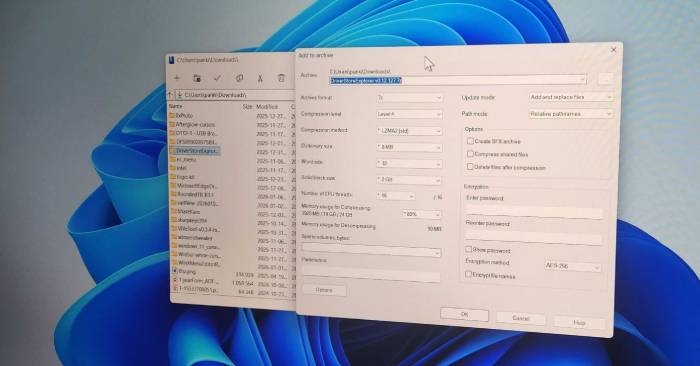Click the Help button
This screenshot has height=366, width=700.
pos(579,322)
